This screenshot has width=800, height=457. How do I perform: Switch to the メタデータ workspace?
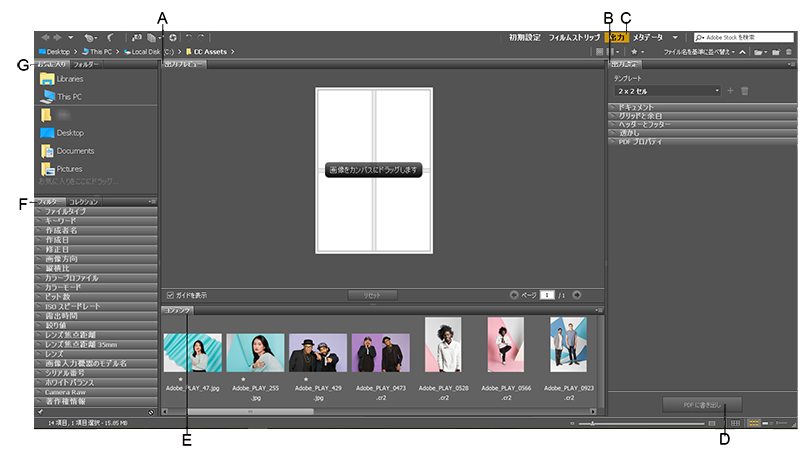(x=648, y=37)
